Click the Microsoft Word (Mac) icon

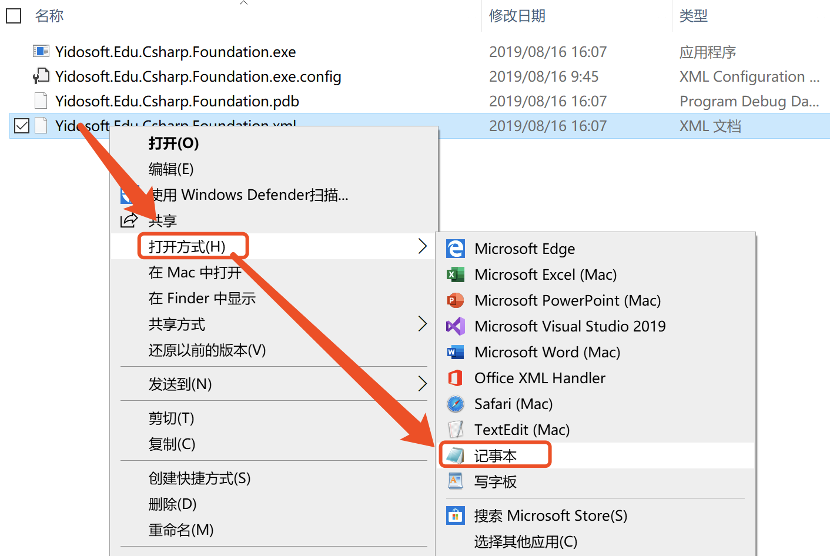point(455,352)
